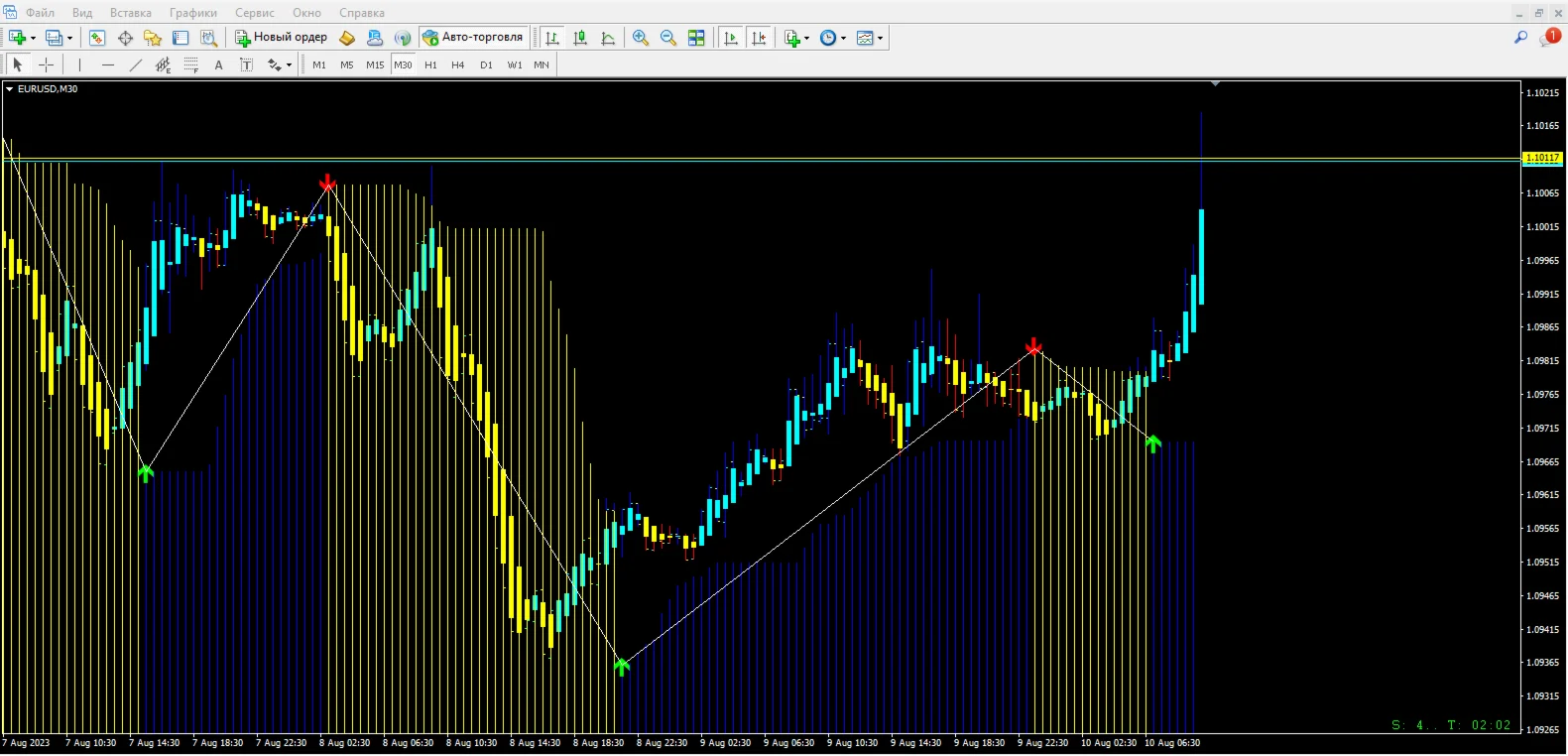Expand the indicators list dropdown arrow
Viewport: 1568px width, 756px height.
click(806, 38)
